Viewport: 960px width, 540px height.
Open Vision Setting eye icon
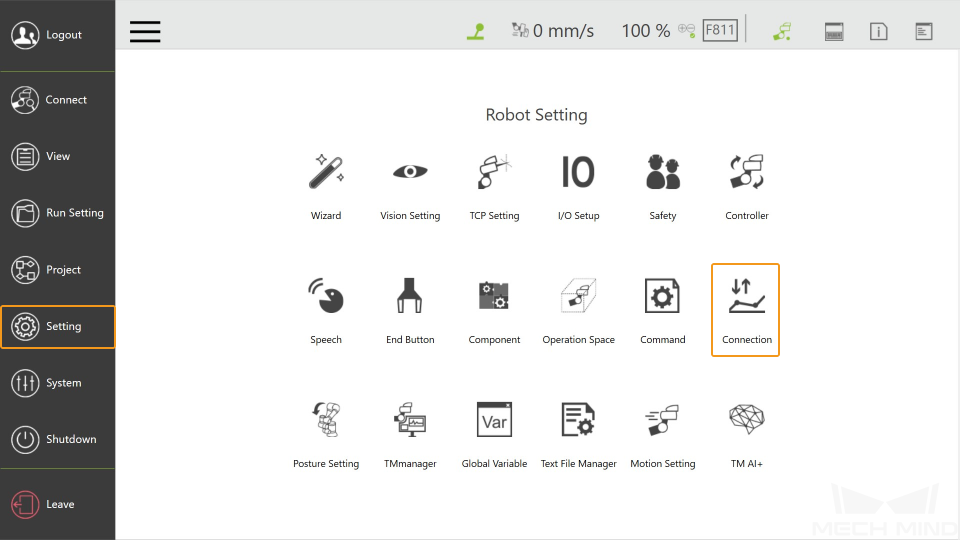pos(410,172)
